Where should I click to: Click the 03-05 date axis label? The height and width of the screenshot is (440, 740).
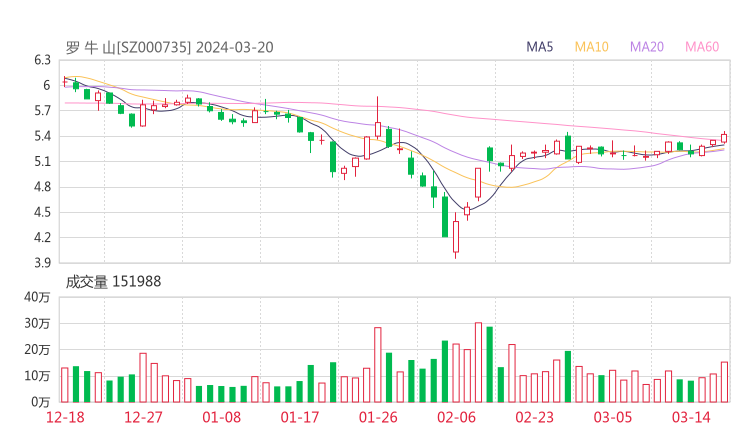(x=613, y=417)
